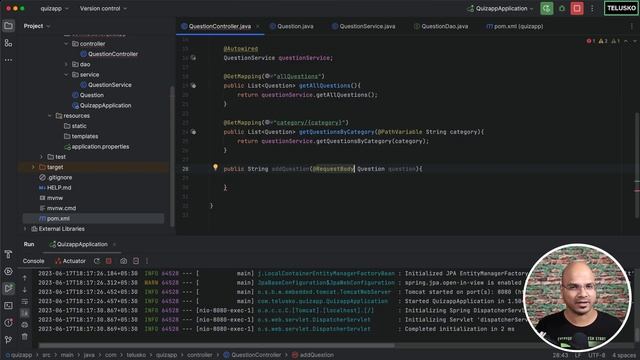Click the LF line separator in status bar
Viewport: 640px width, 360px height.
578,356
